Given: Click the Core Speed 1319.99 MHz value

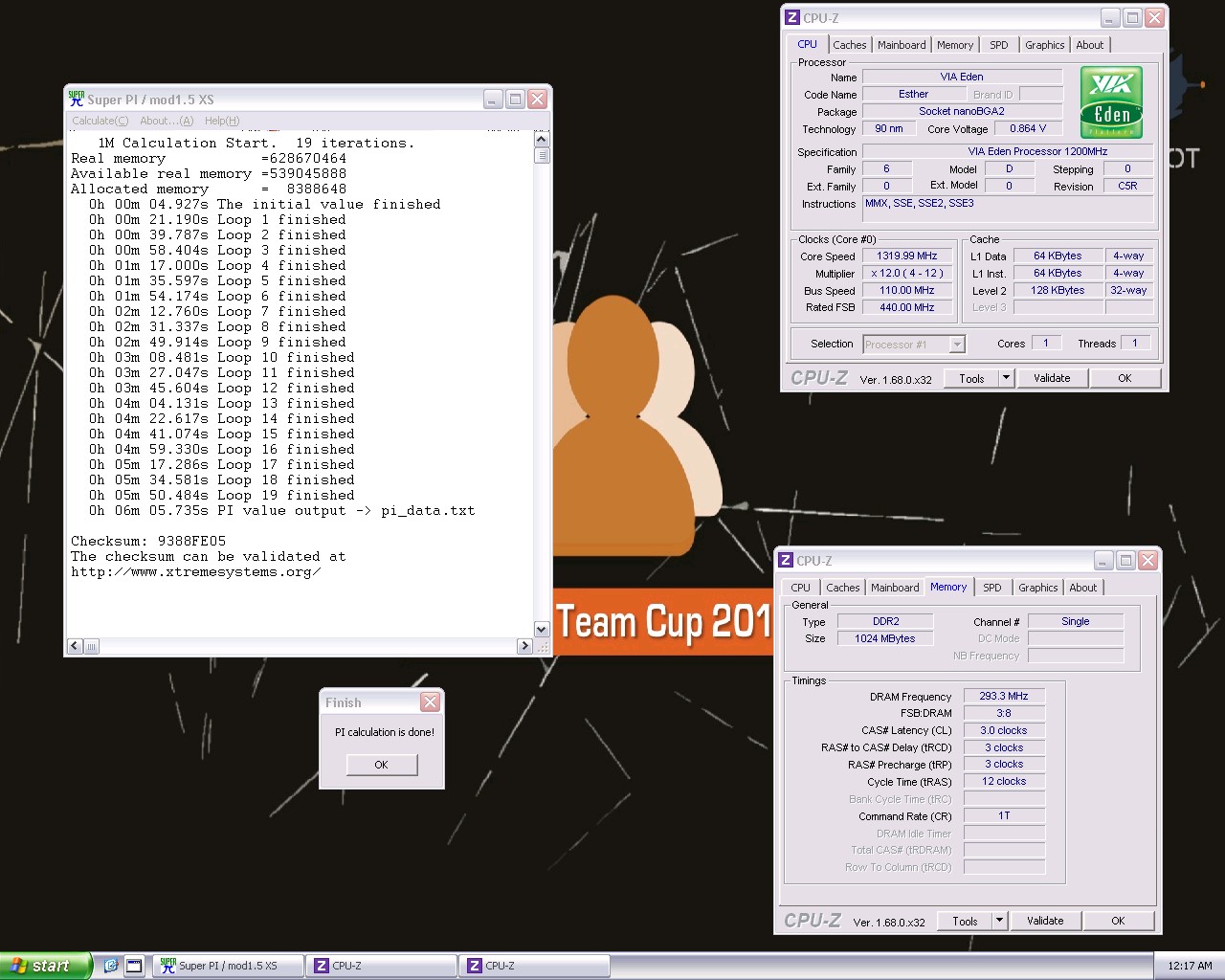Looking at the screenshot, I should [x=907, y=256].
